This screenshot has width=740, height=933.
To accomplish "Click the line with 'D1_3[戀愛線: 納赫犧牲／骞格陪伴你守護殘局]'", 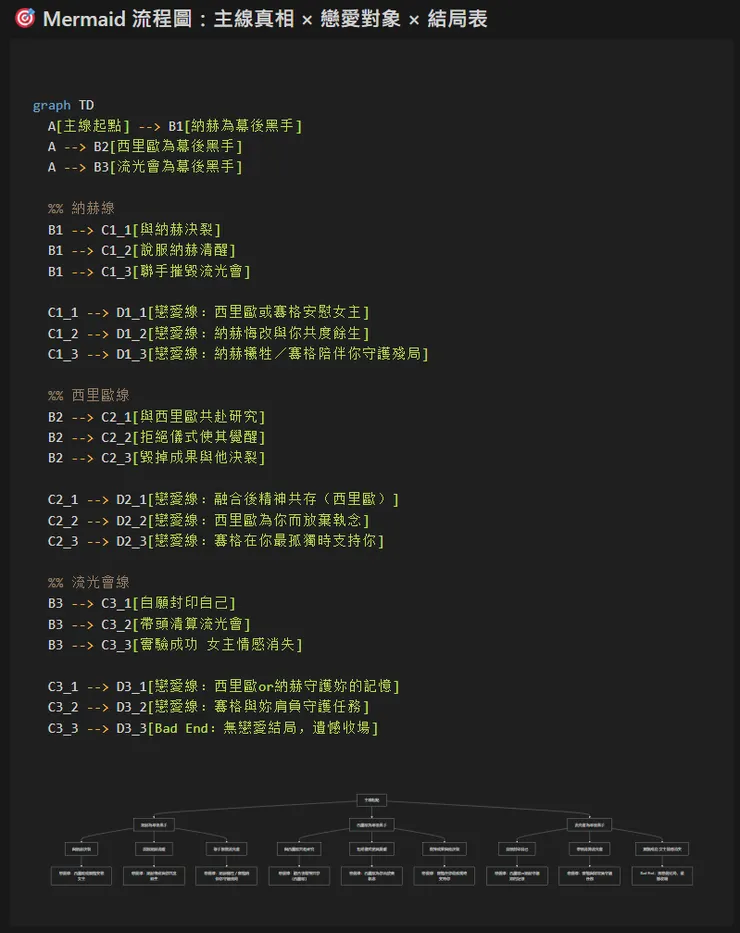I will point(238,354).
